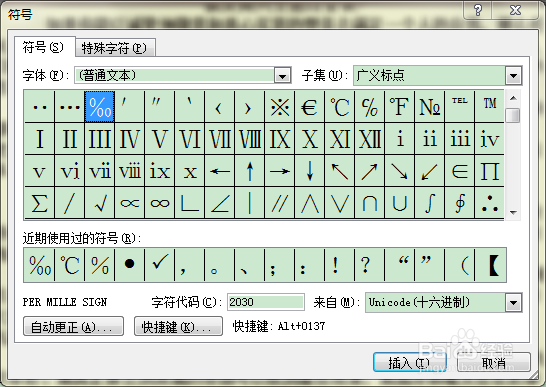
Task: Switch to the 特殊字符 tab
Action: tap(115, 48)
